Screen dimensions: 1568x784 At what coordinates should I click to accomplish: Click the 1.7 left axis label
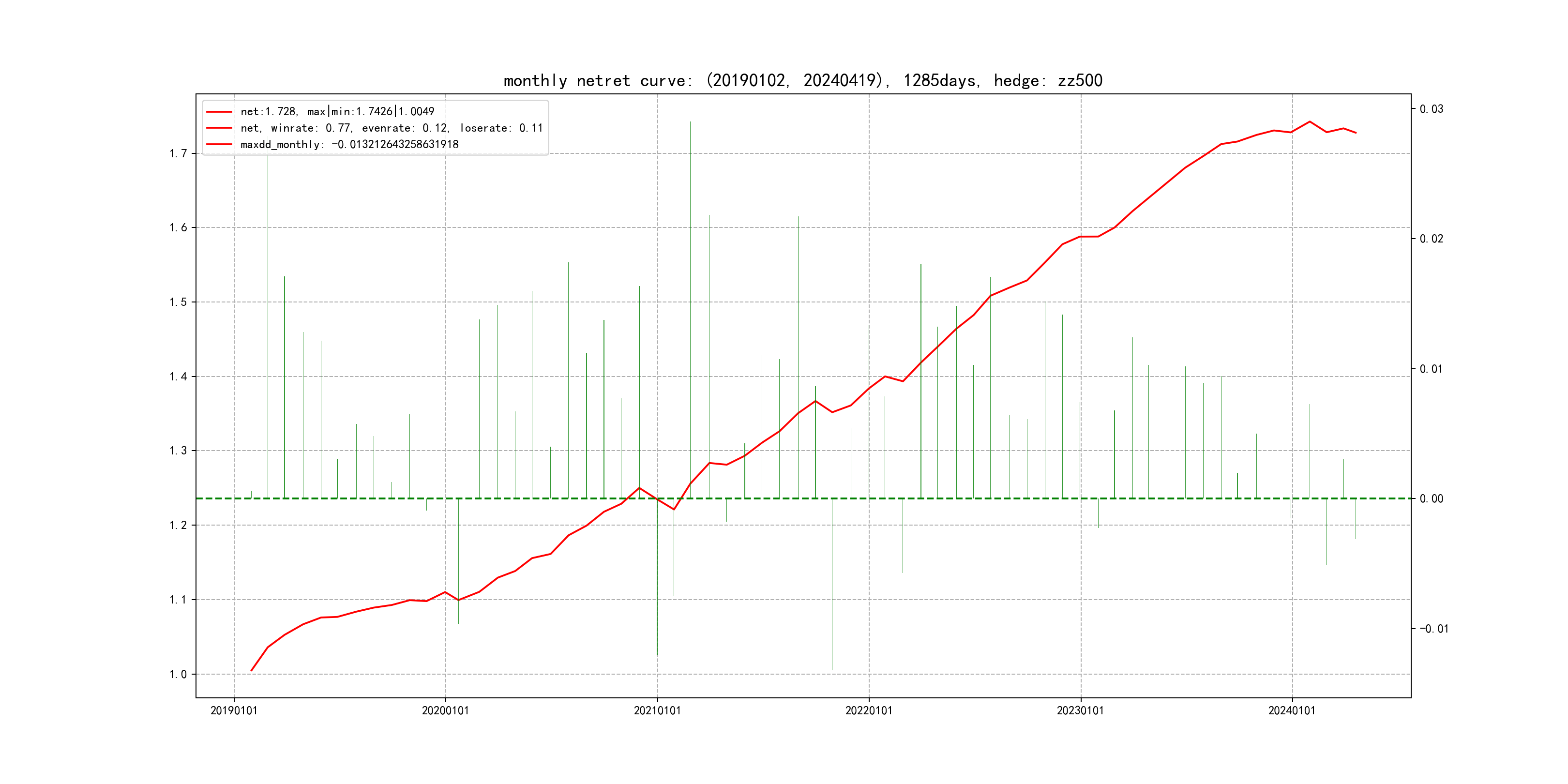(179, 153)
